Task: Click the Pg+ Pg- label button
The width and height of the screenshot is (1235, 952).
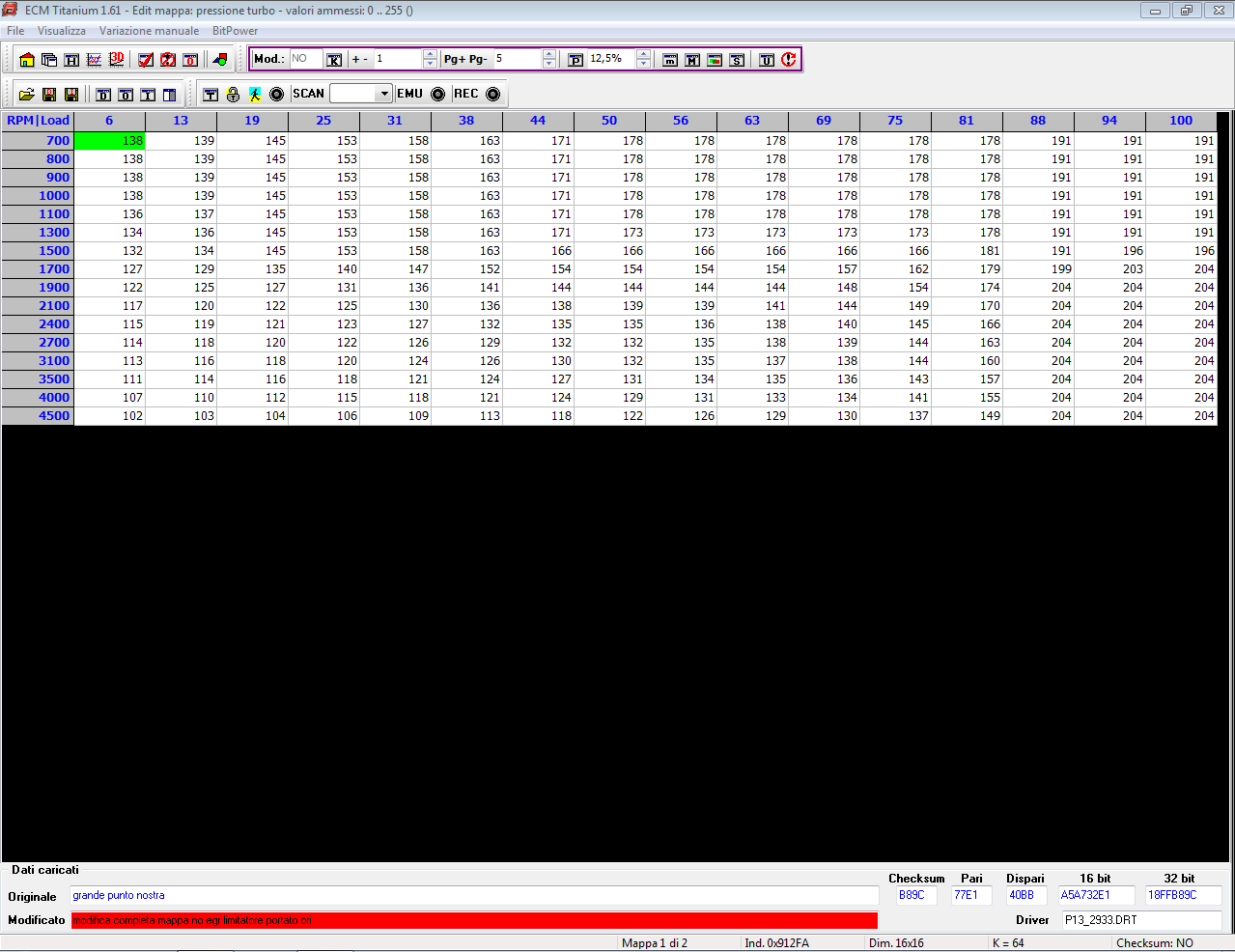Action: (464, 59)
